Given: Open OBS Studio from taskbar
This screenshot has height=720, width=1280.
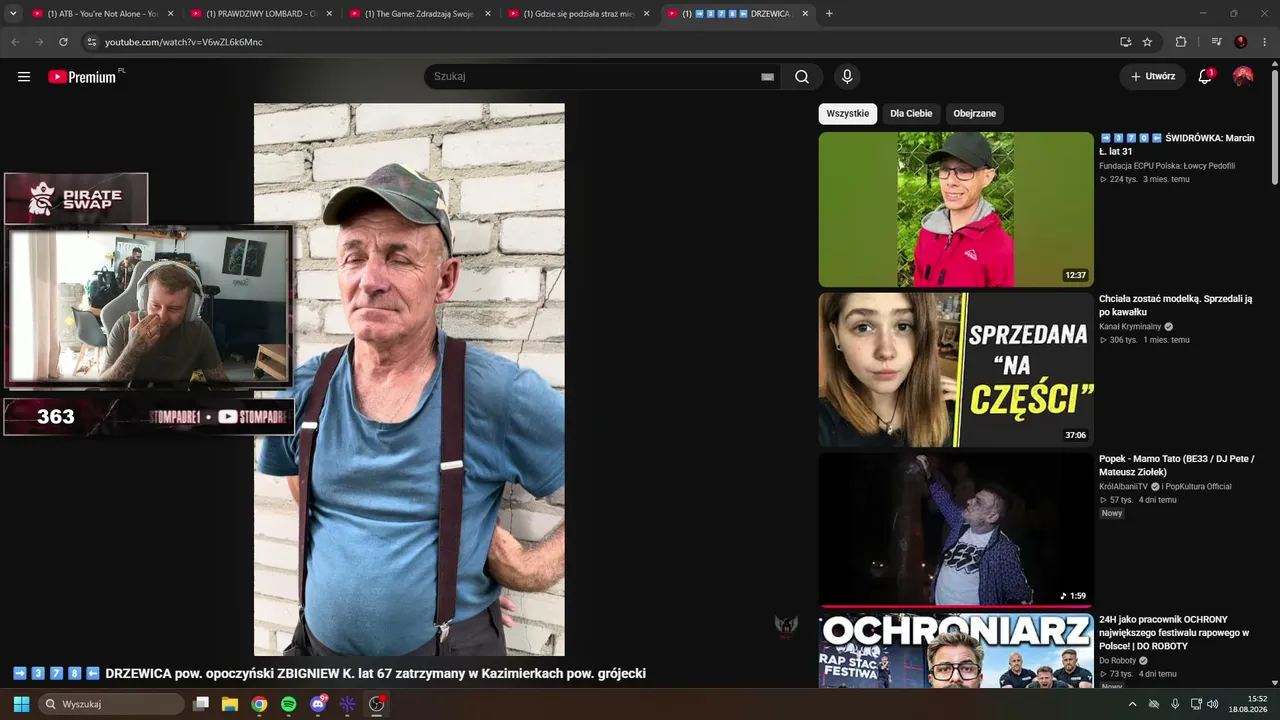Looking at the screenshot, I should tap(377, 704).
